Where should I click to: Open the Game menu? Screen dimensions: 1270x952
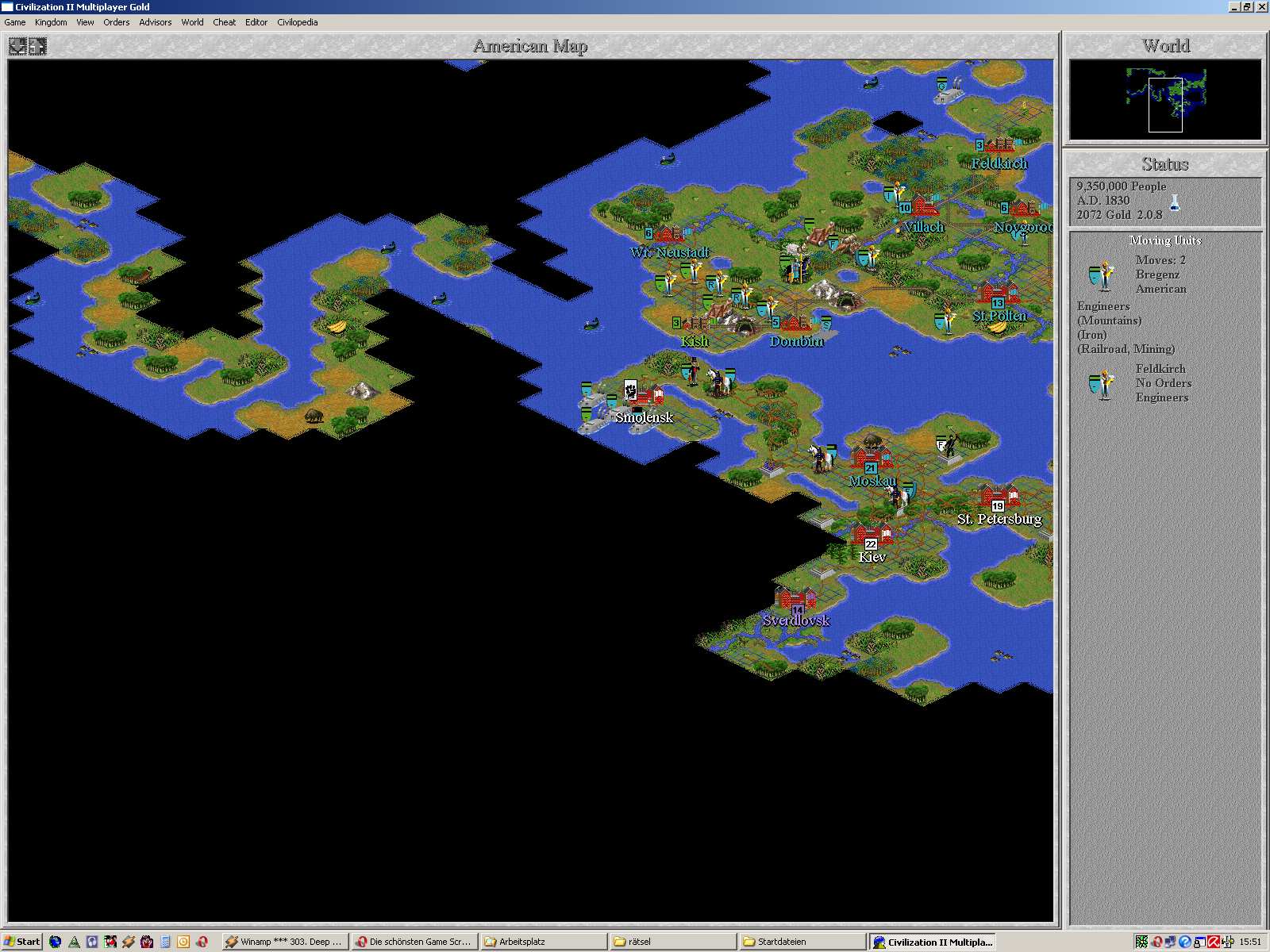point(15,22)
